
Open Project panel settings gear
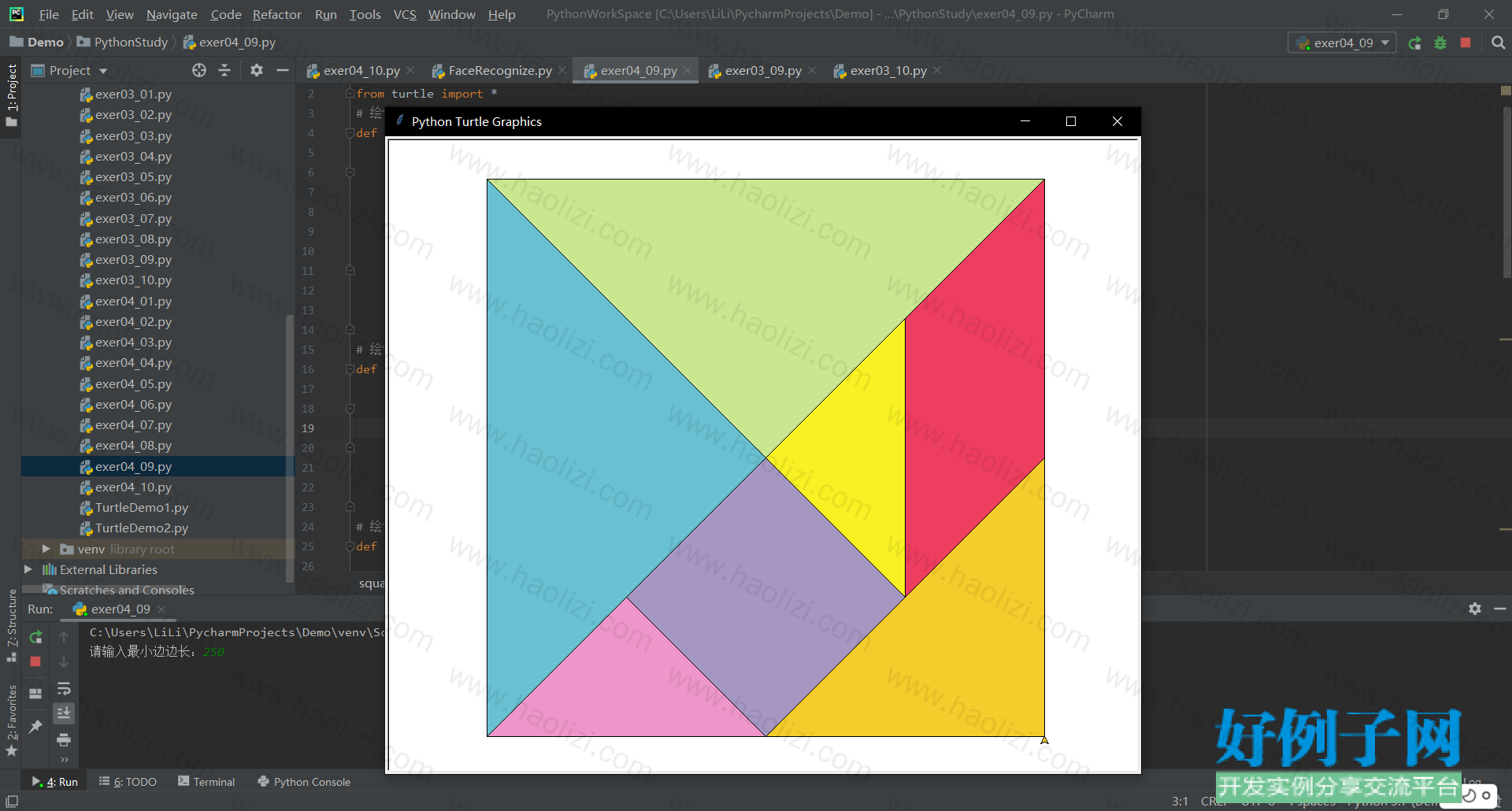(x=257, y=70)
